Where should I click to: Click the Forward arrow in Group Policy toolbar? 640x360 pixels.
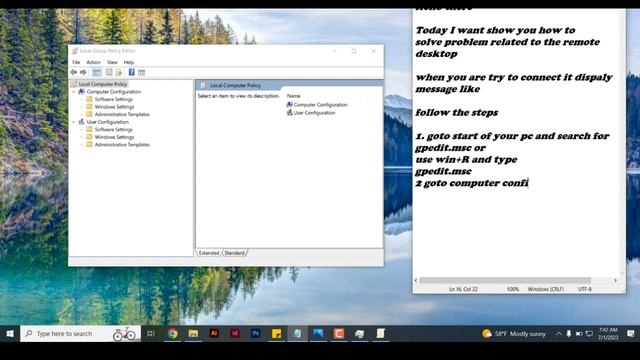point(83,72)
